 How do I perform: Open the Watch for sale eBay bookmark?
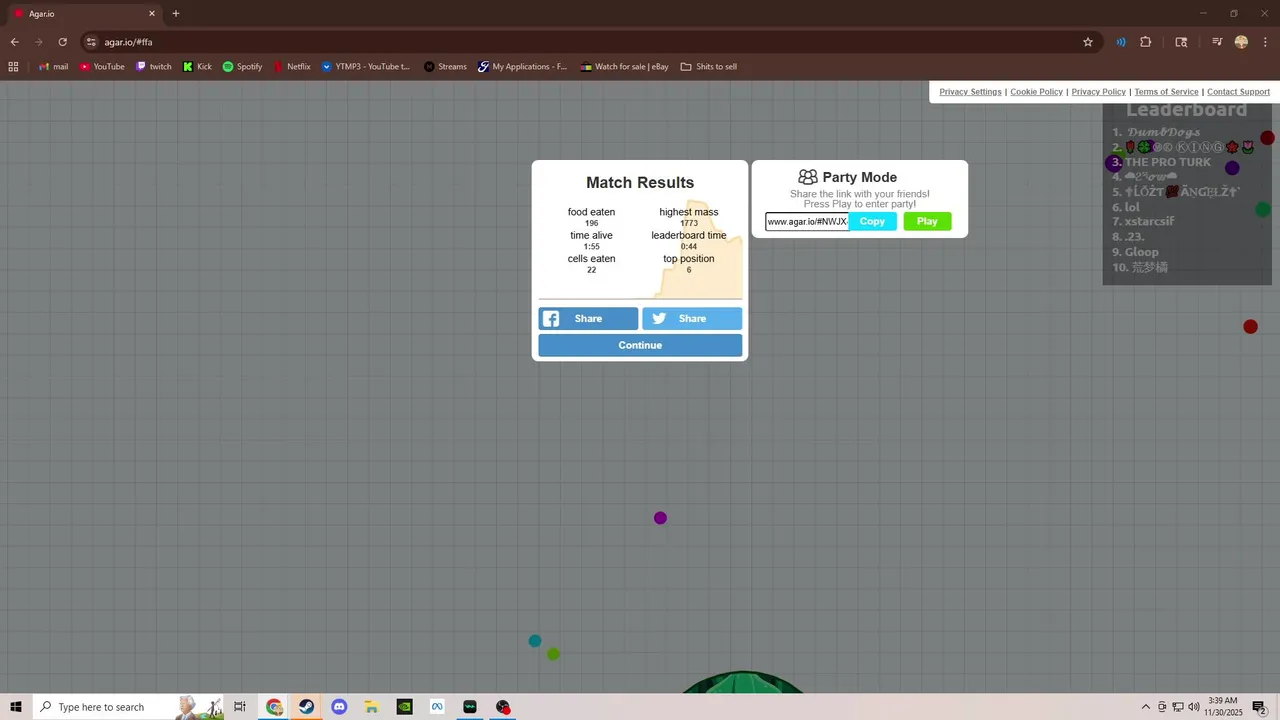coord(625,67)
